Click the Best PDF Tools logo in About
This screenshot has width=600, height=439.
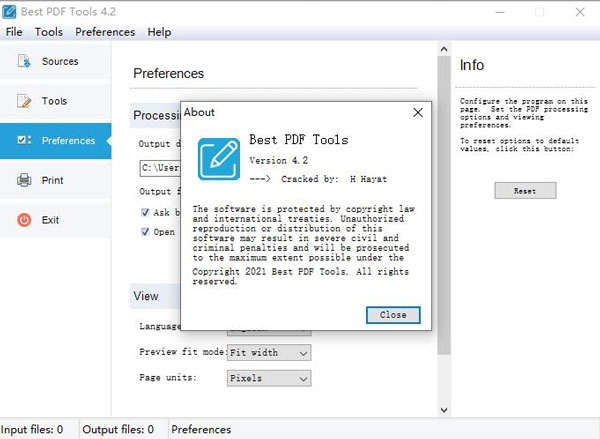pos(219,159)
